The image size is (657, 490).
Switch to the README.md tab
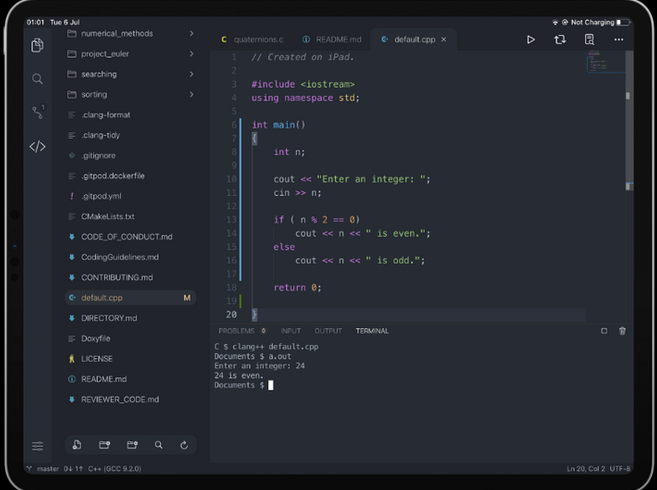click(x=332, y=39)
